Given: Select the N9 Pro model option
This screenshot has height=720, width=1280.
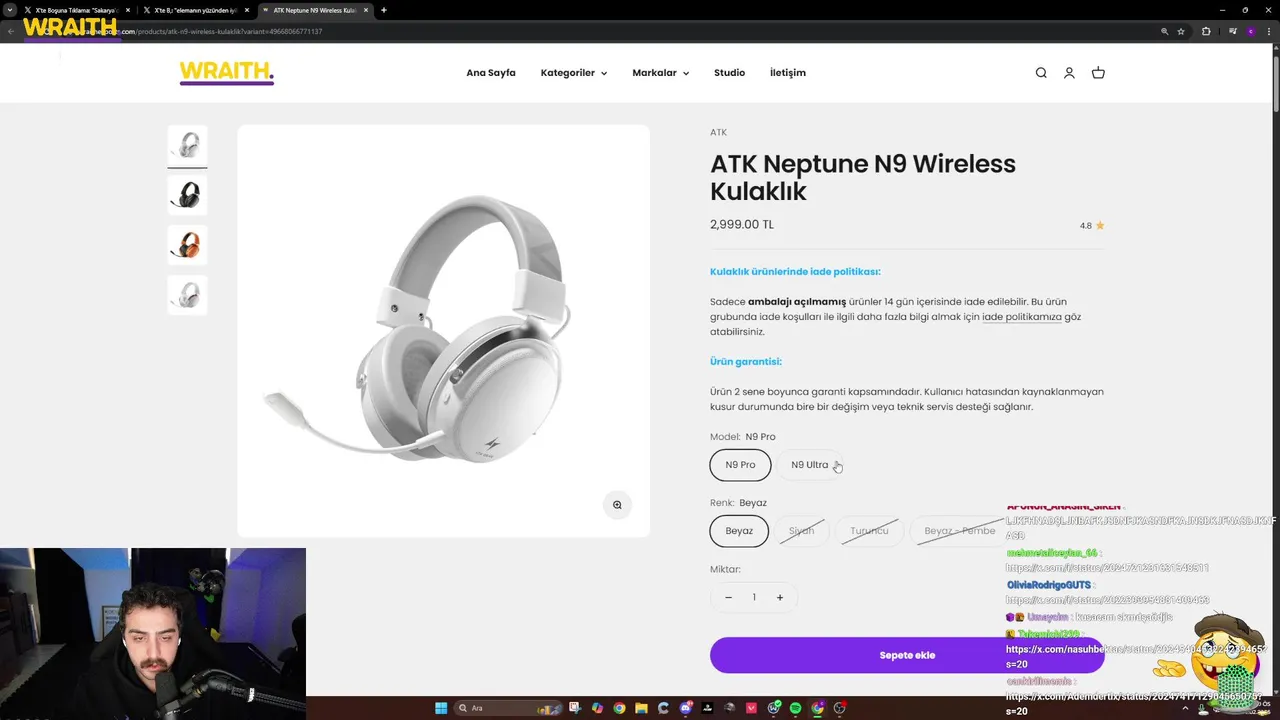Looking at the screenshot, I should click(x=740, y=465).
